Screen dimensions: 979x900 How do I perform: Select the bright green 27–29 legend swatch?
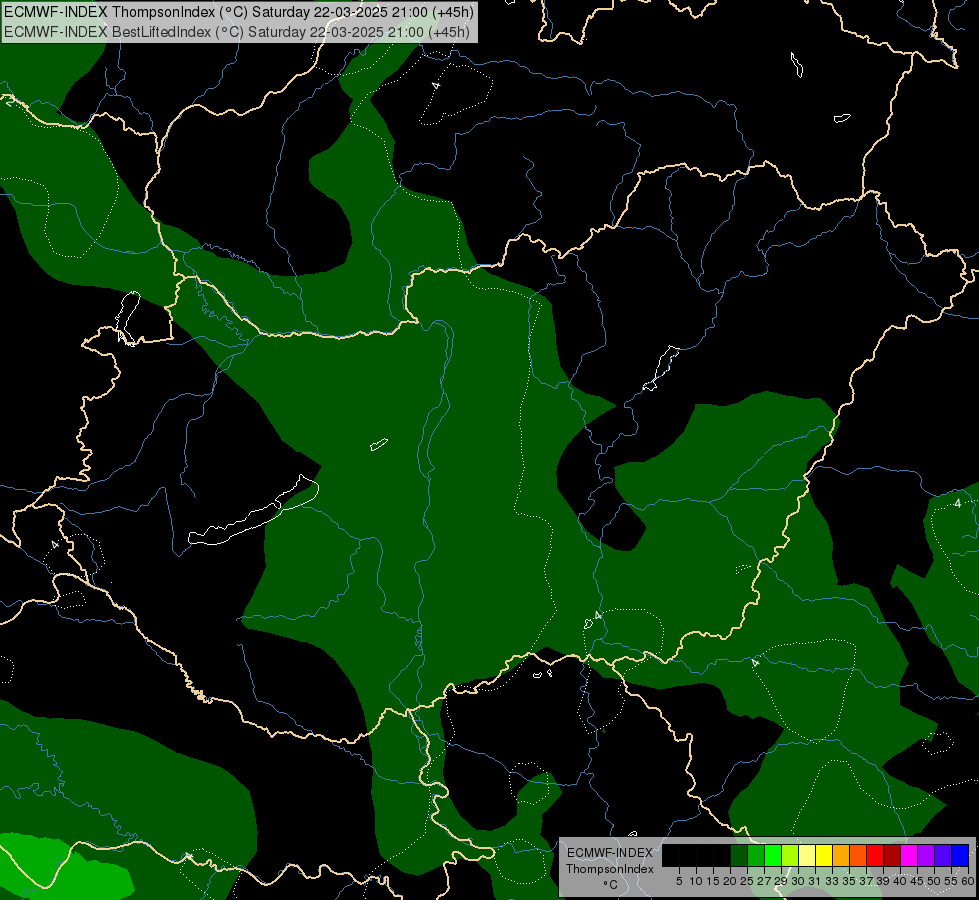click(773, 855)
